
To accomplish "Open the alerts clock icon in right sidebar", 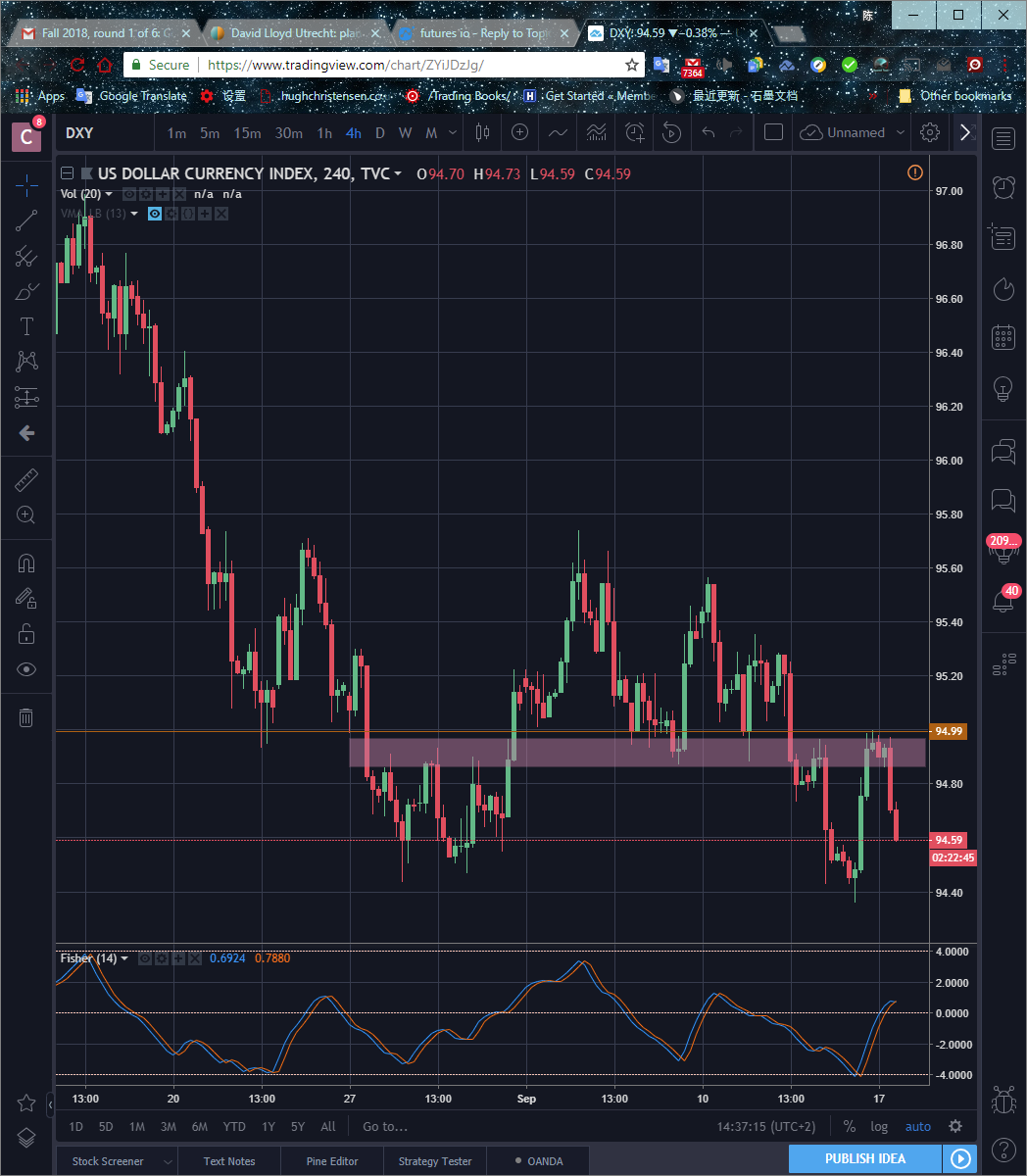I will [1003, 186].
